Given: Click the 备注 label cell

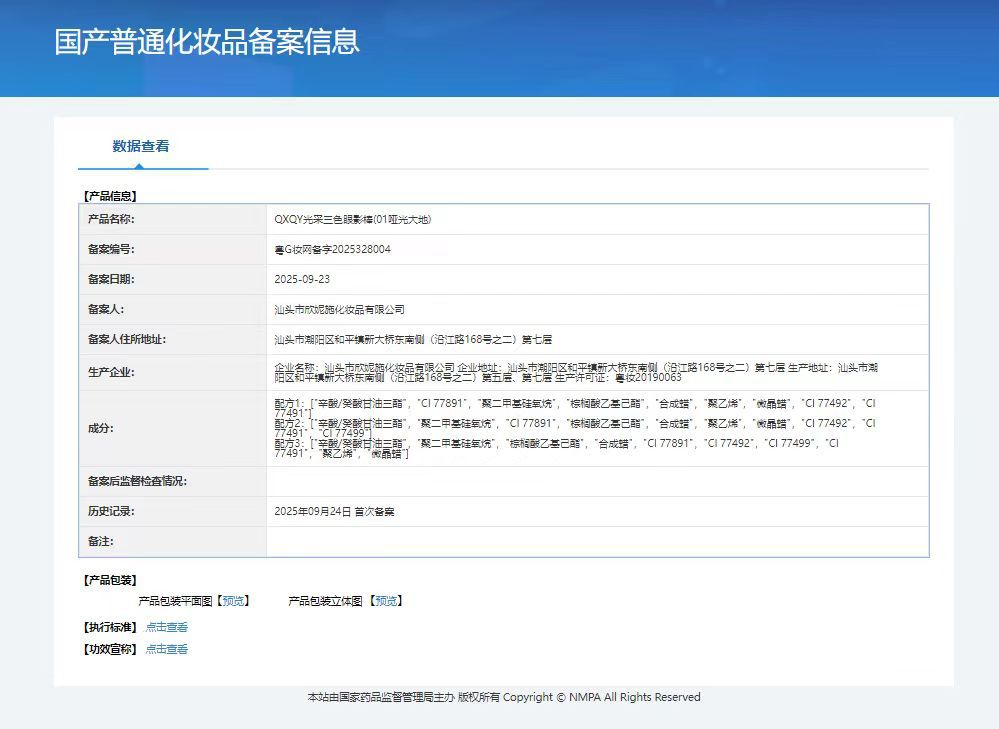Looking at the screenshot, I should (x=173, y=541).
